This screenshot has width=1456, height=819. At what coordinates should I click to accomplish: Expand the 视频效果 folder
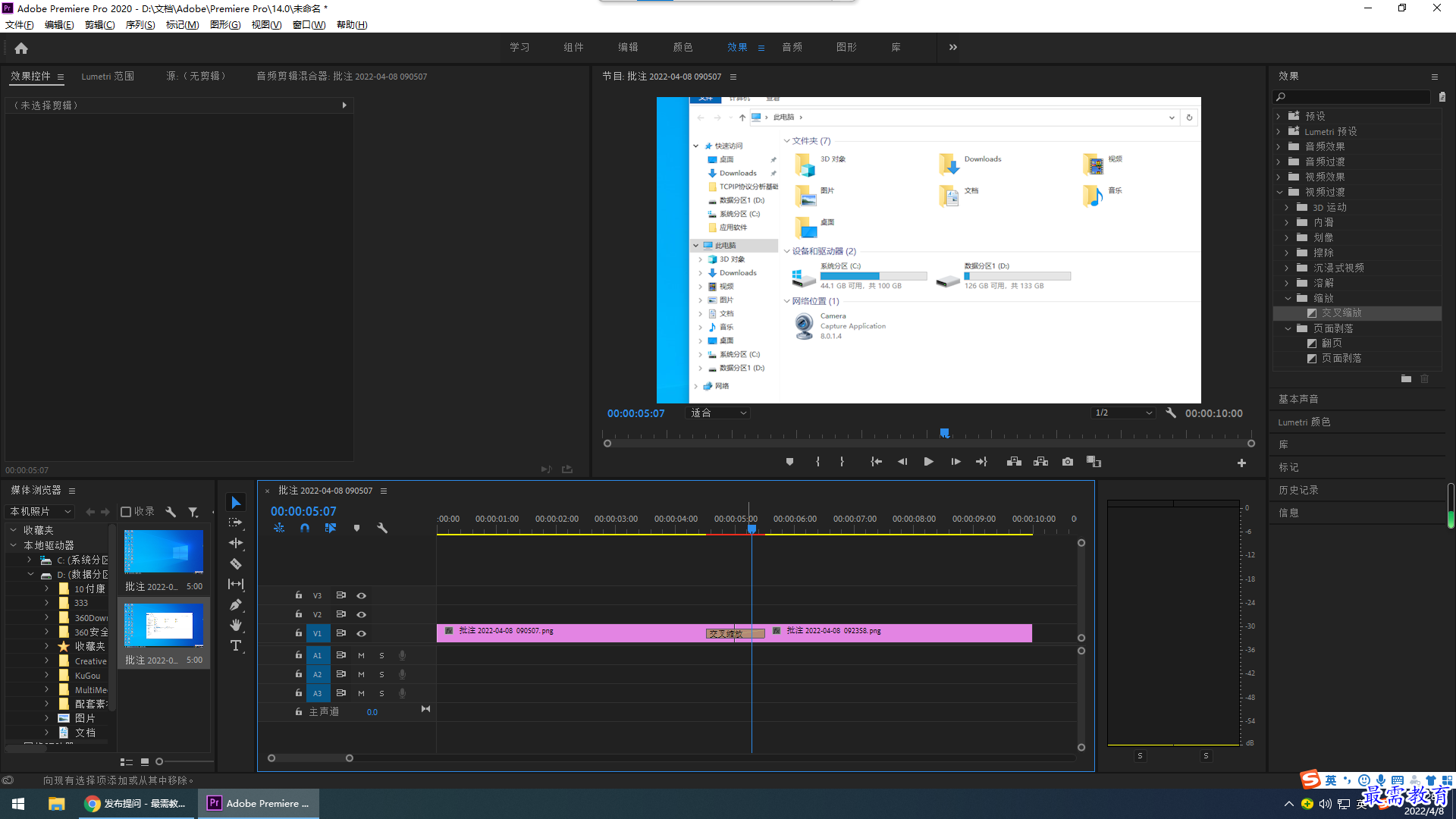(x=1279, y=177)
